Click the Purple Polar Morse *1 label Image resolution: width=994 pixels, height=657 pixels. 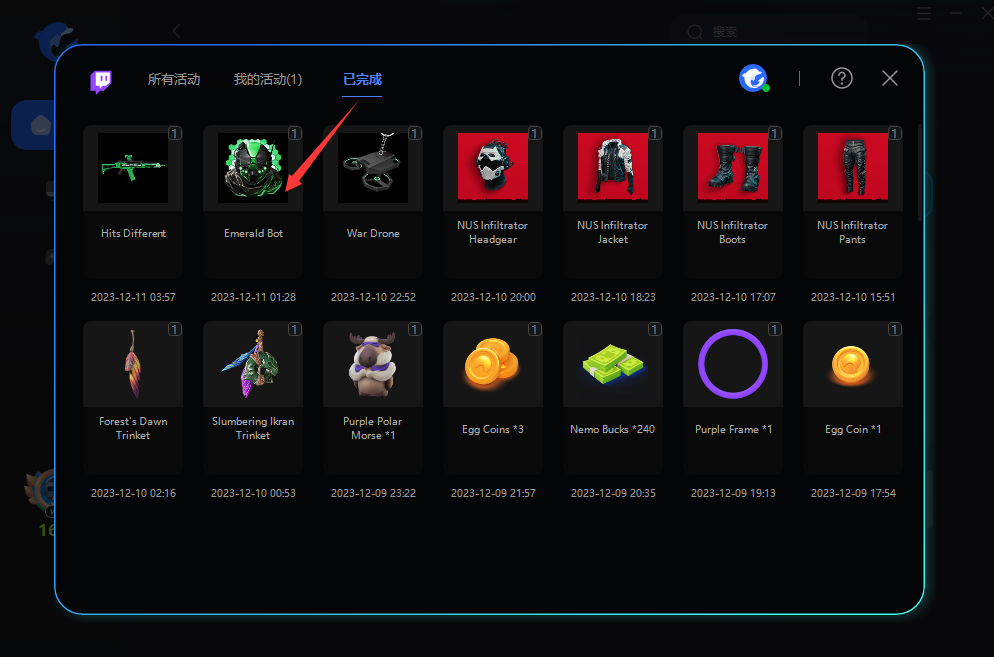click(373, 428)
